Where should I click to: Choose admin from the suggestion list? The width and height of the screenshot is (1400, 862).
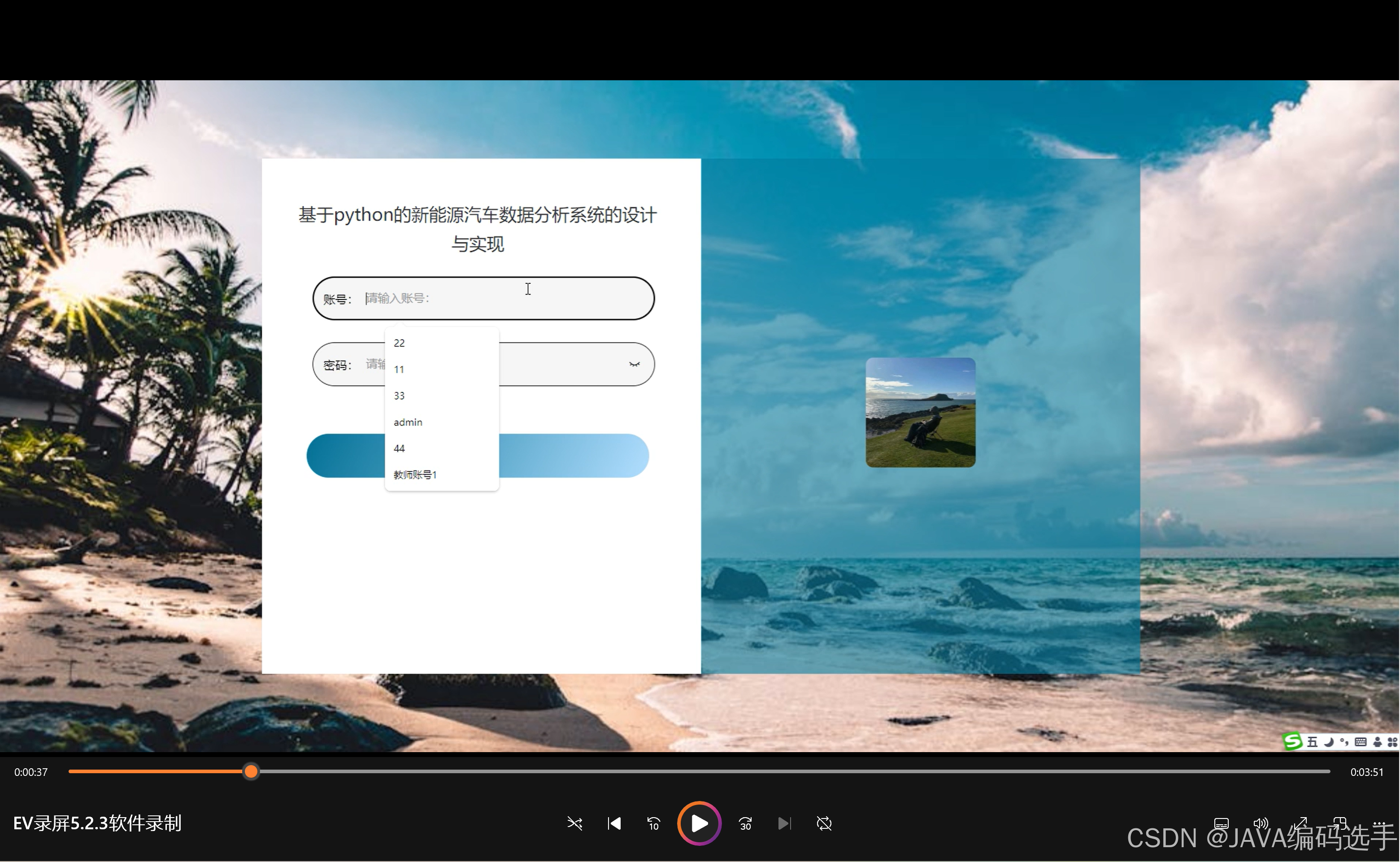(x=442, y=422)
